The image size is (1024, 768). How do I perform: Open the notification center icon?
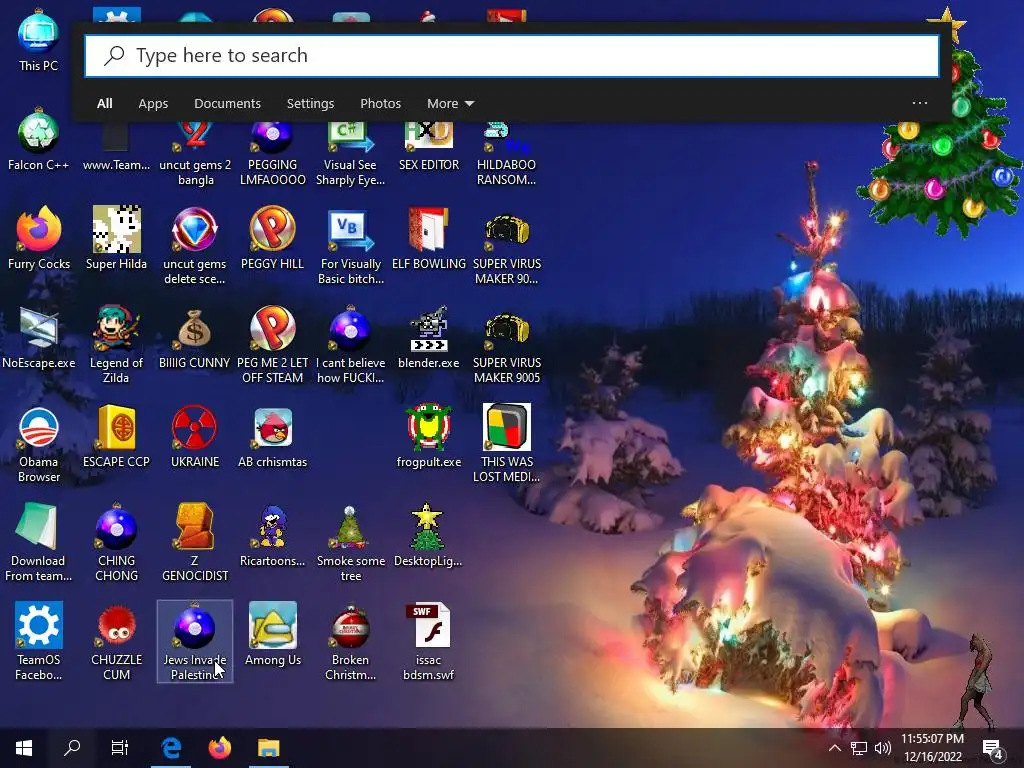click(993, 748)
